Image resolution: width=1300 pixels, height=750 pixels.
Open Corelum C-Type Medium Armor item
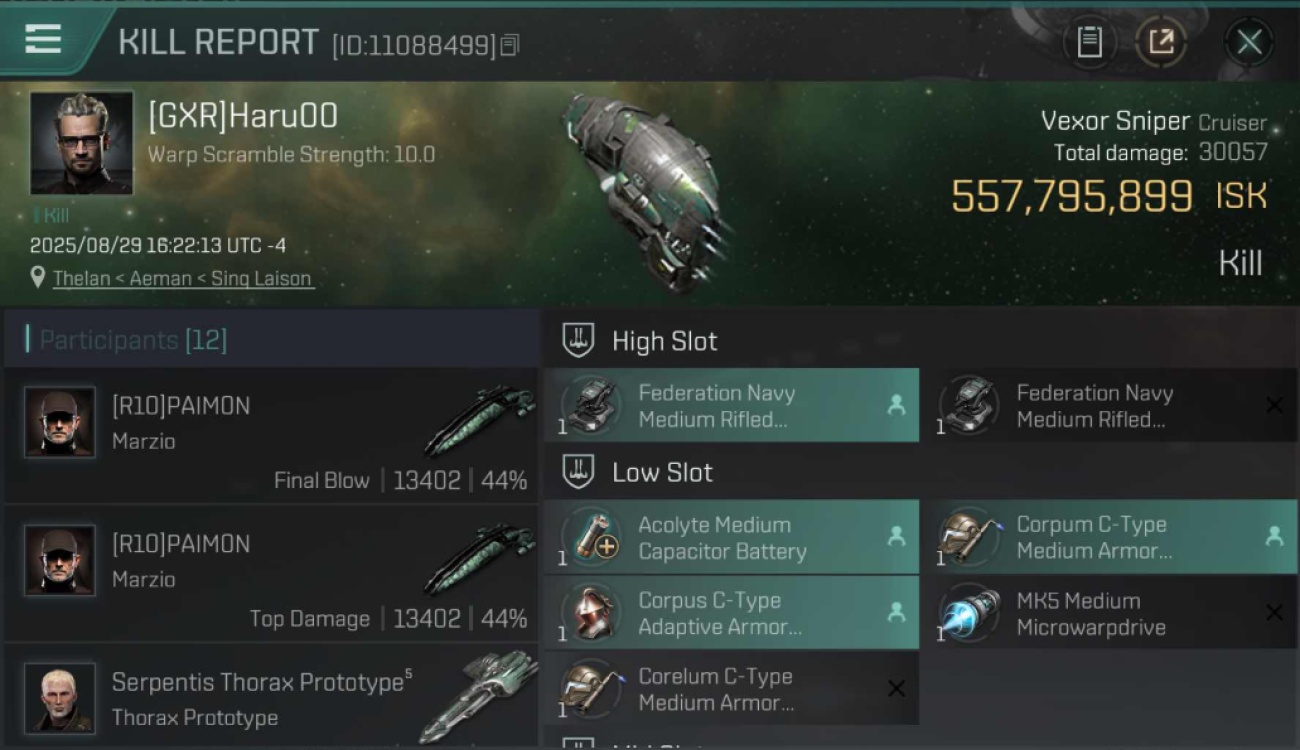(x=731, y=689)
